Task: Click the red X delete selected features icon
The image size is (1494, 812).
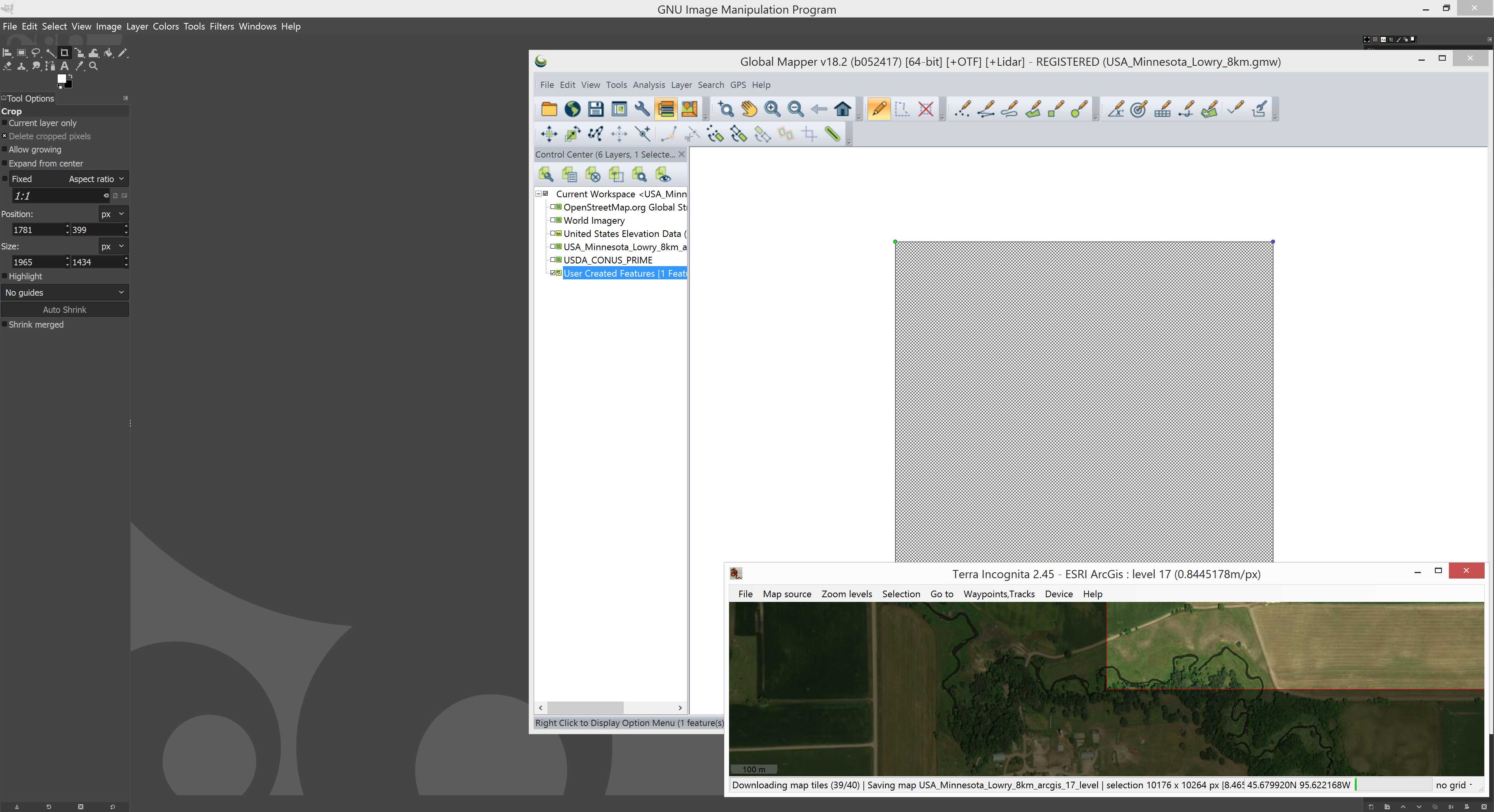Action: pos(926,109)
